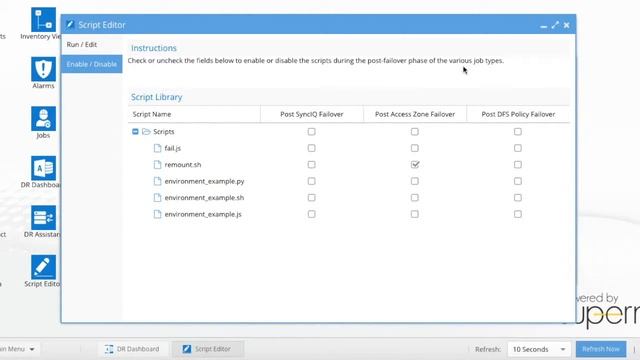Maximize the Script Editor window

coord(555,25)
